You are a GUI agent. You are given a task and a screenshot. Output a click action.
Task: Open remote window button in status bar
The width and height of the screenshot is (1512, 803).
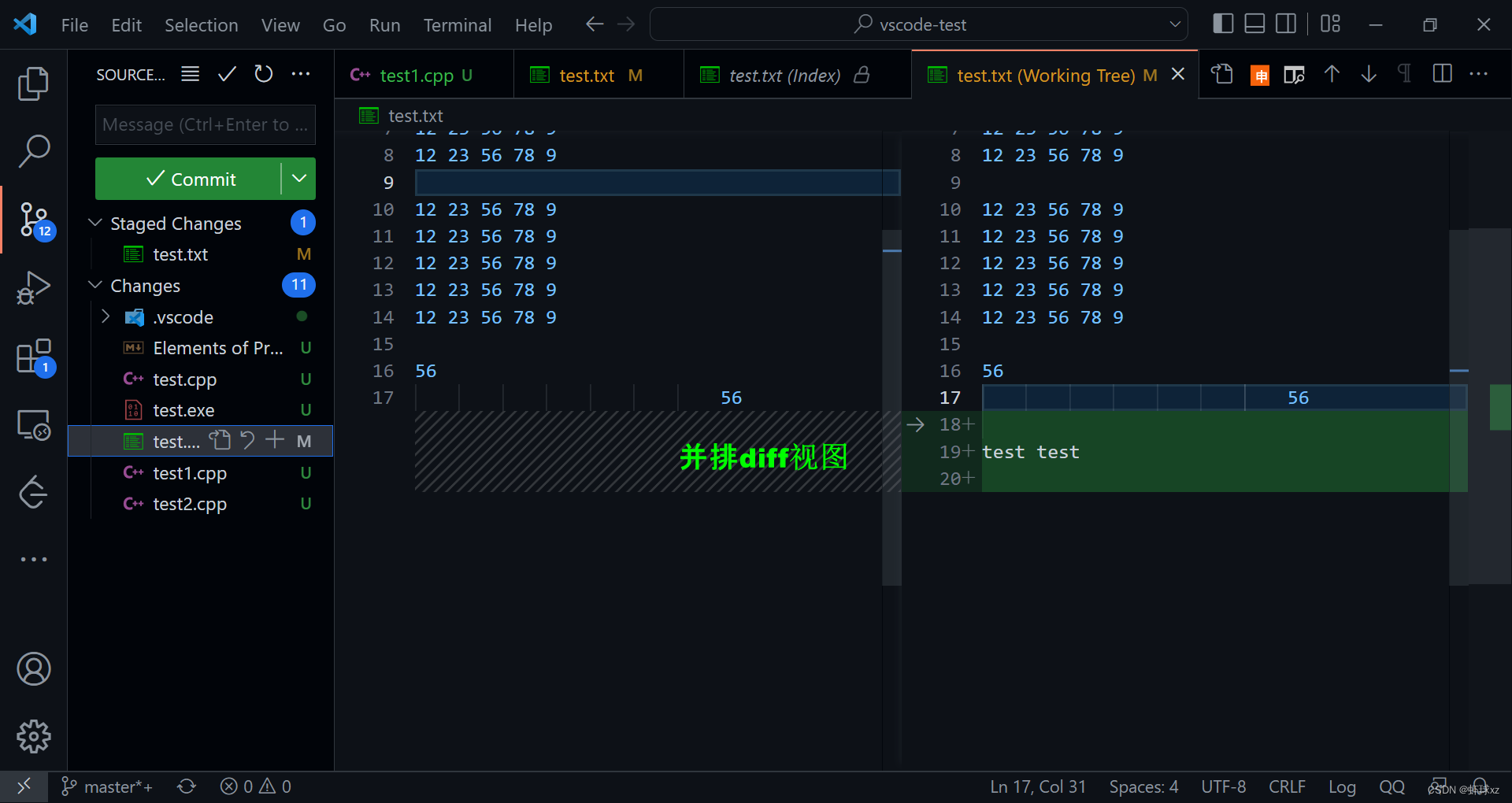24,786
